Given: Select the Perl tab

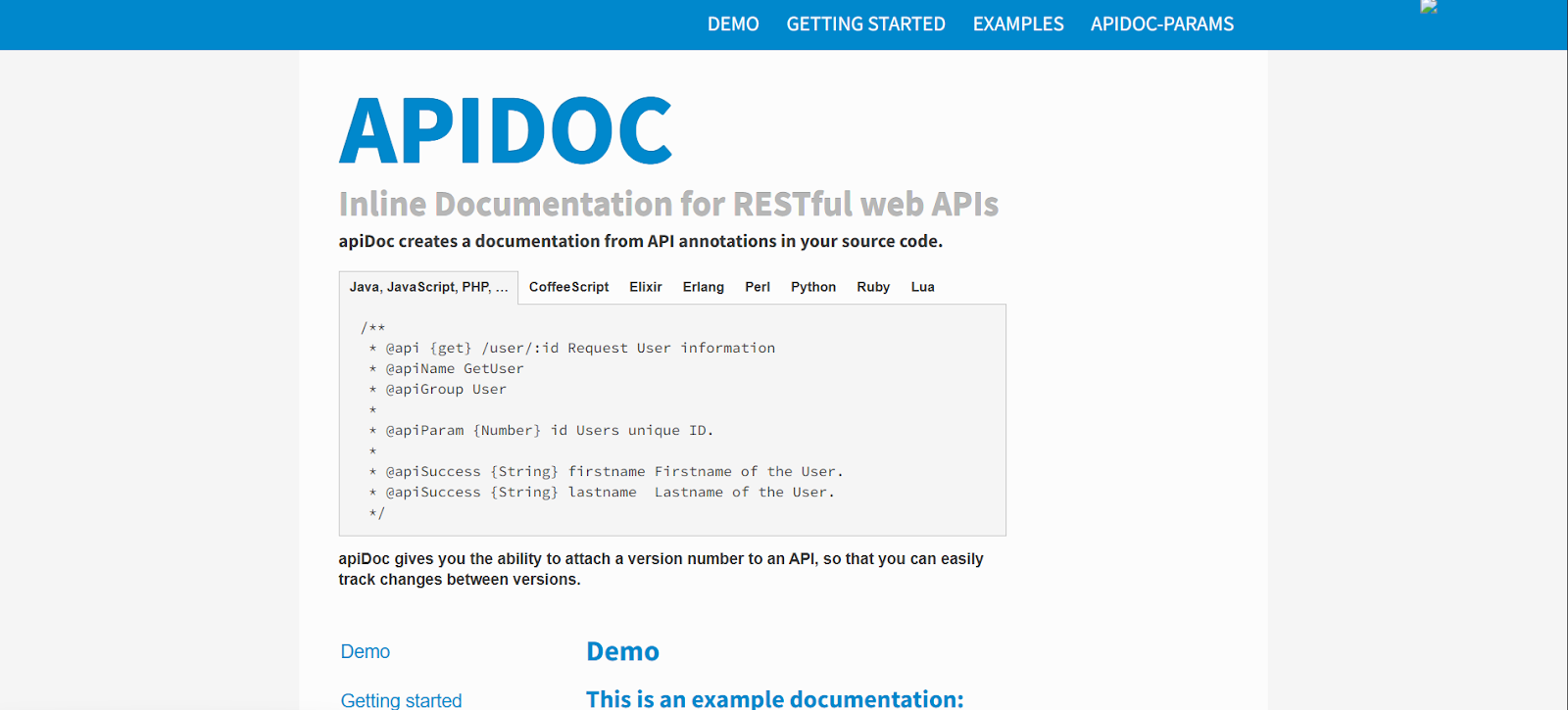Looking at the screenshot, I should (x=757, y=287).
